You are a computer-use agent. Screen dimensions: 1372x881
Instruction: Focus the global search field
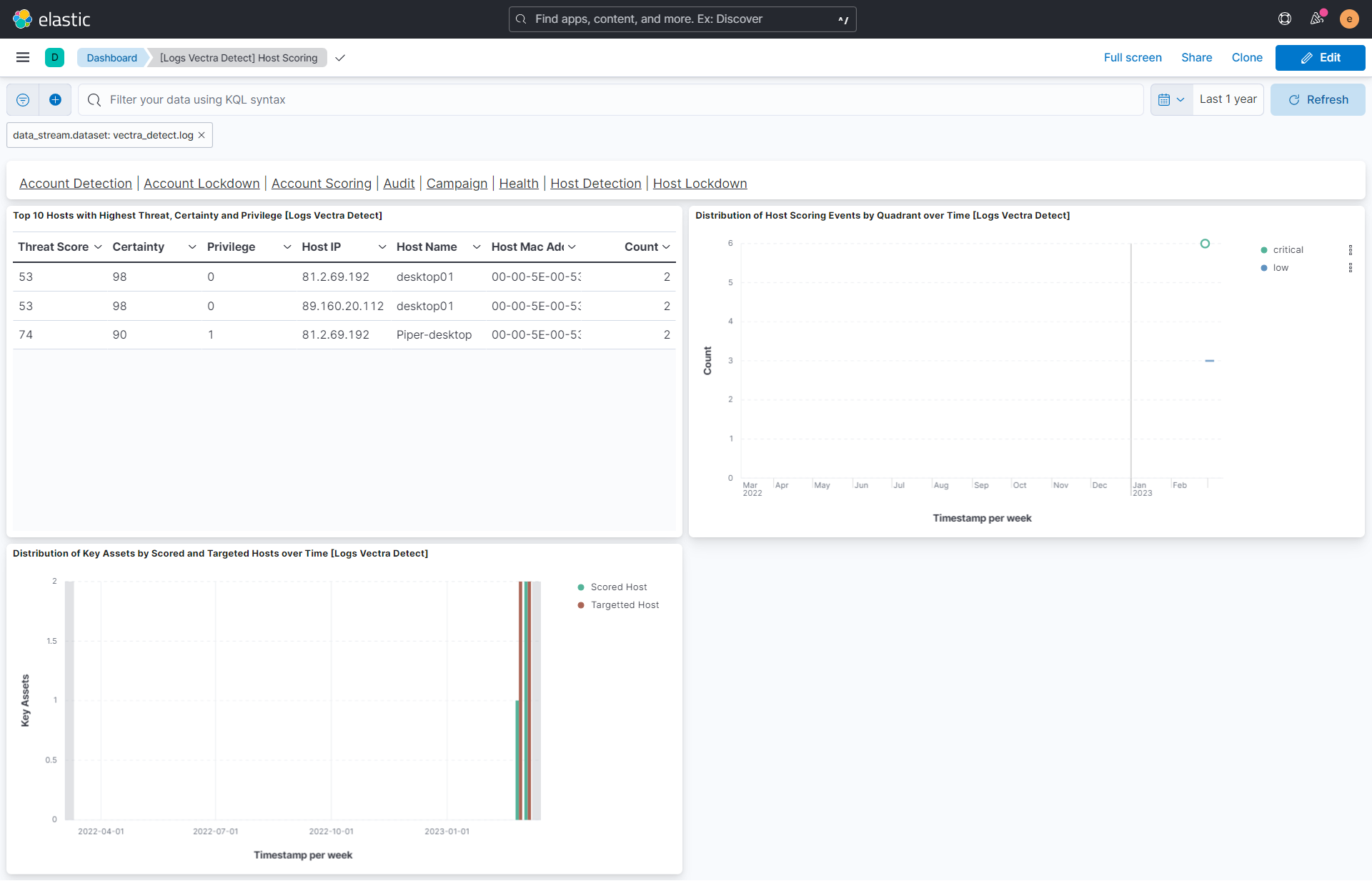682,19
